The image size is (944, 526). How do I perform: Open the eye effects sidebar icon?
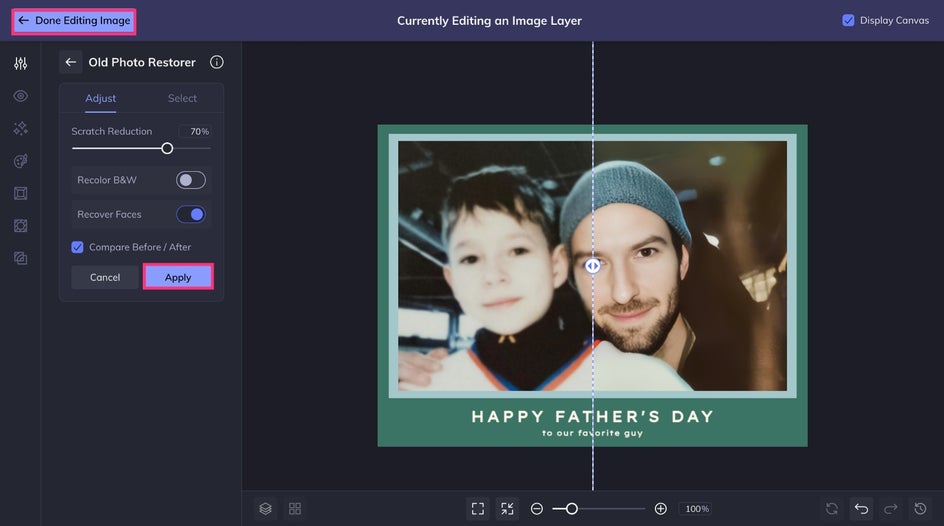pos(20,96)
